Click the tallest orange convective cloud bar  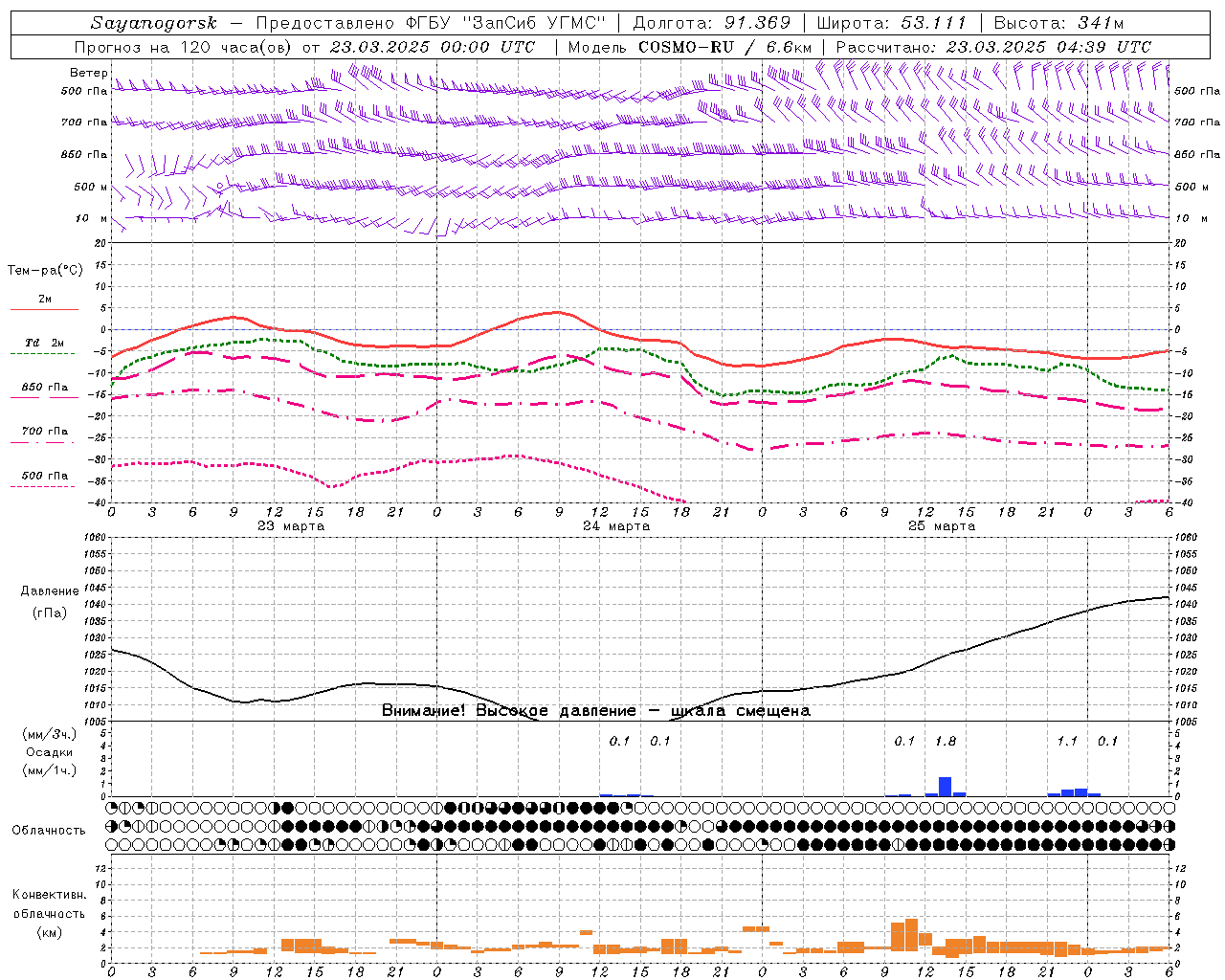[911, 935]
